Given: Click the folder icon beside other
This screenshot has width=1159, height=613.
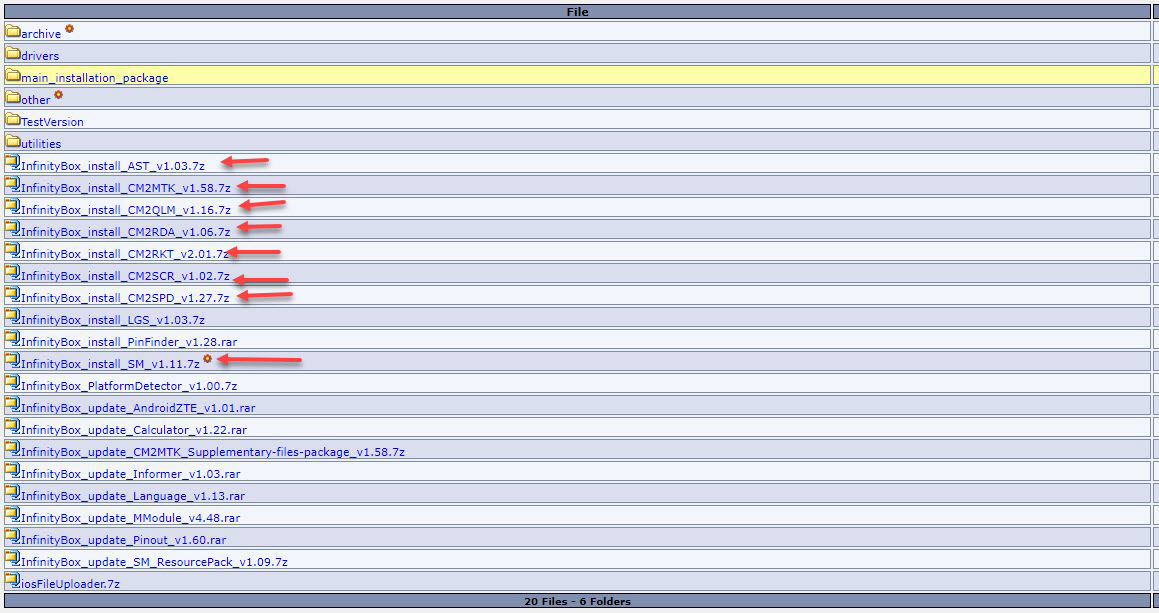Looking at the screenshot, I should (13, 97).
